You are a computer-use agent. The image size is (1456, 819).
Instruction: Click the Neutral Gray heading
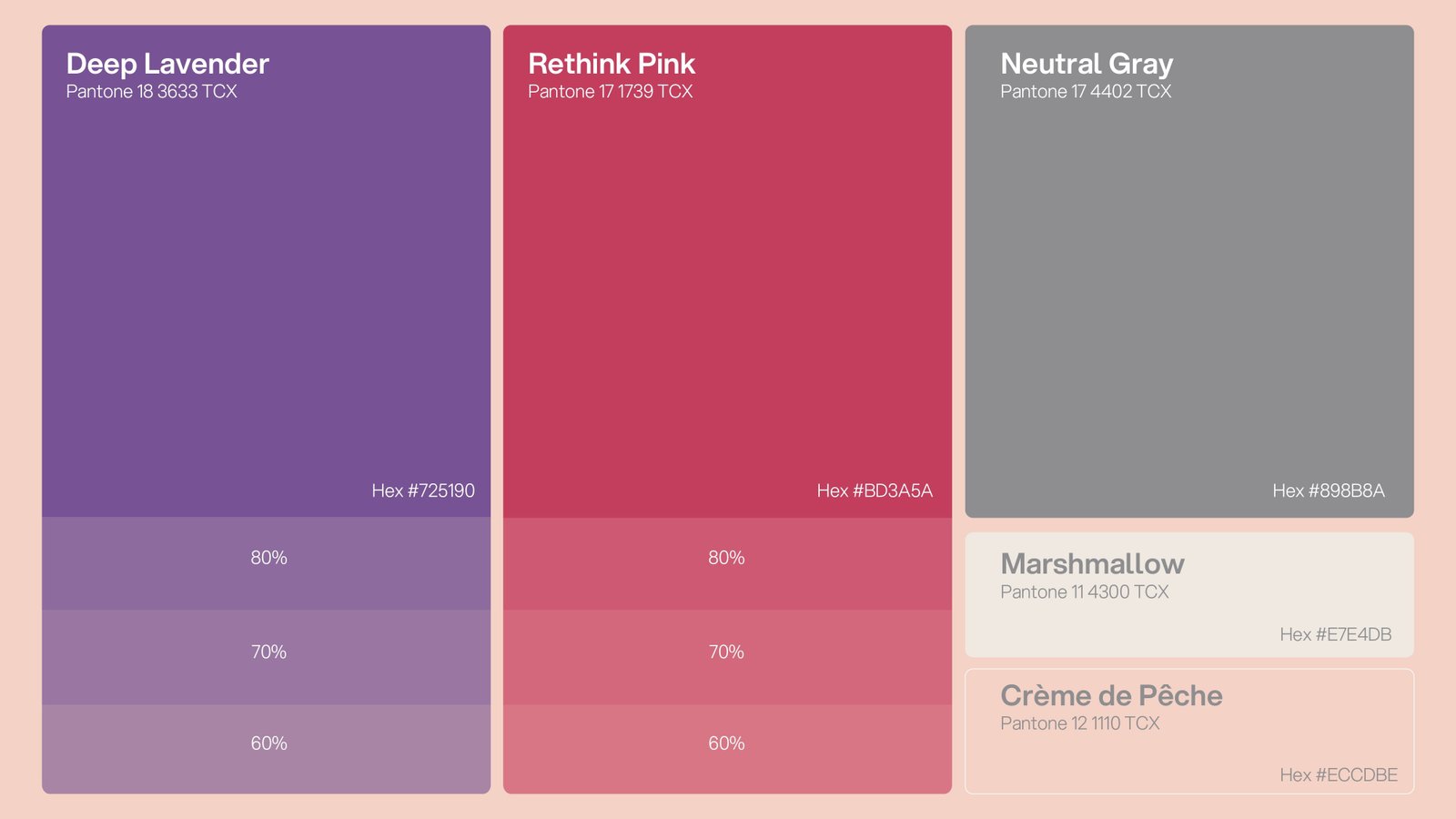[1087, 64]
